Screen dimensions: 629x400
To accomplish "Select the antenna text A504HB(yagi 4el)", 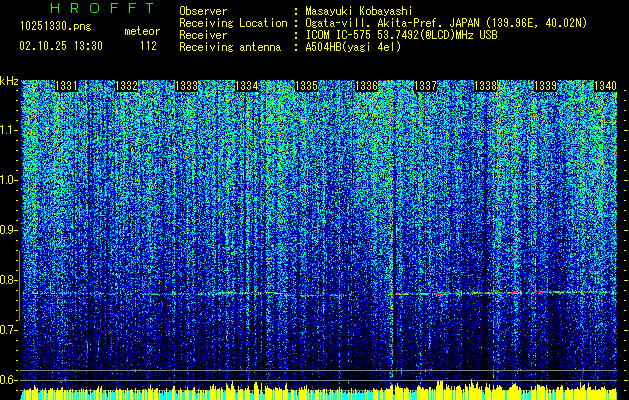I will pyautogui.click(x=353, y=47).
